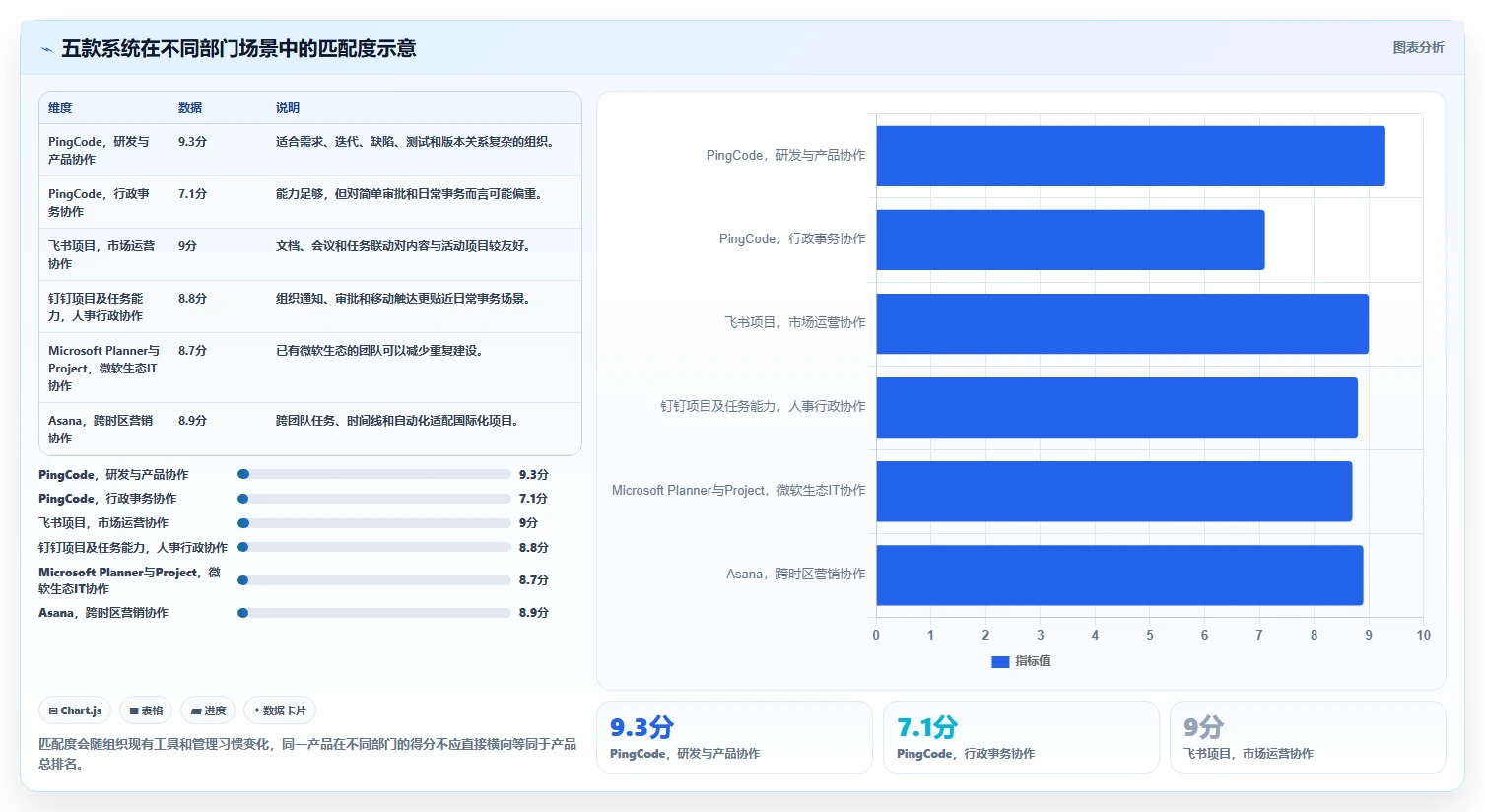
Task: Click chart bar for Microsoft Planner与Project
Action: (1114, 491)
